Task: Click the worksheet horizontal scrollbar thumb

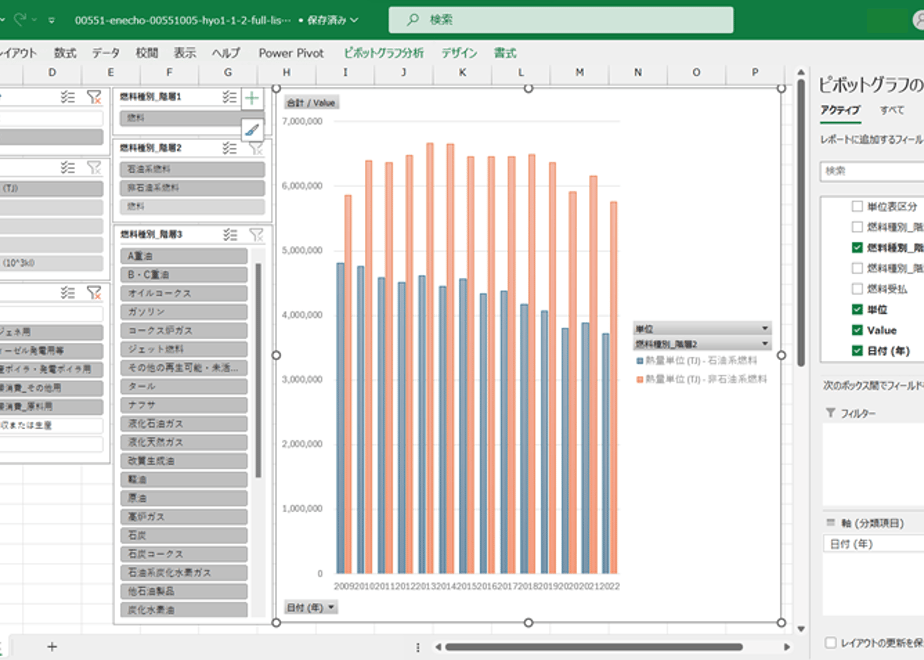Action: (593, 647)
